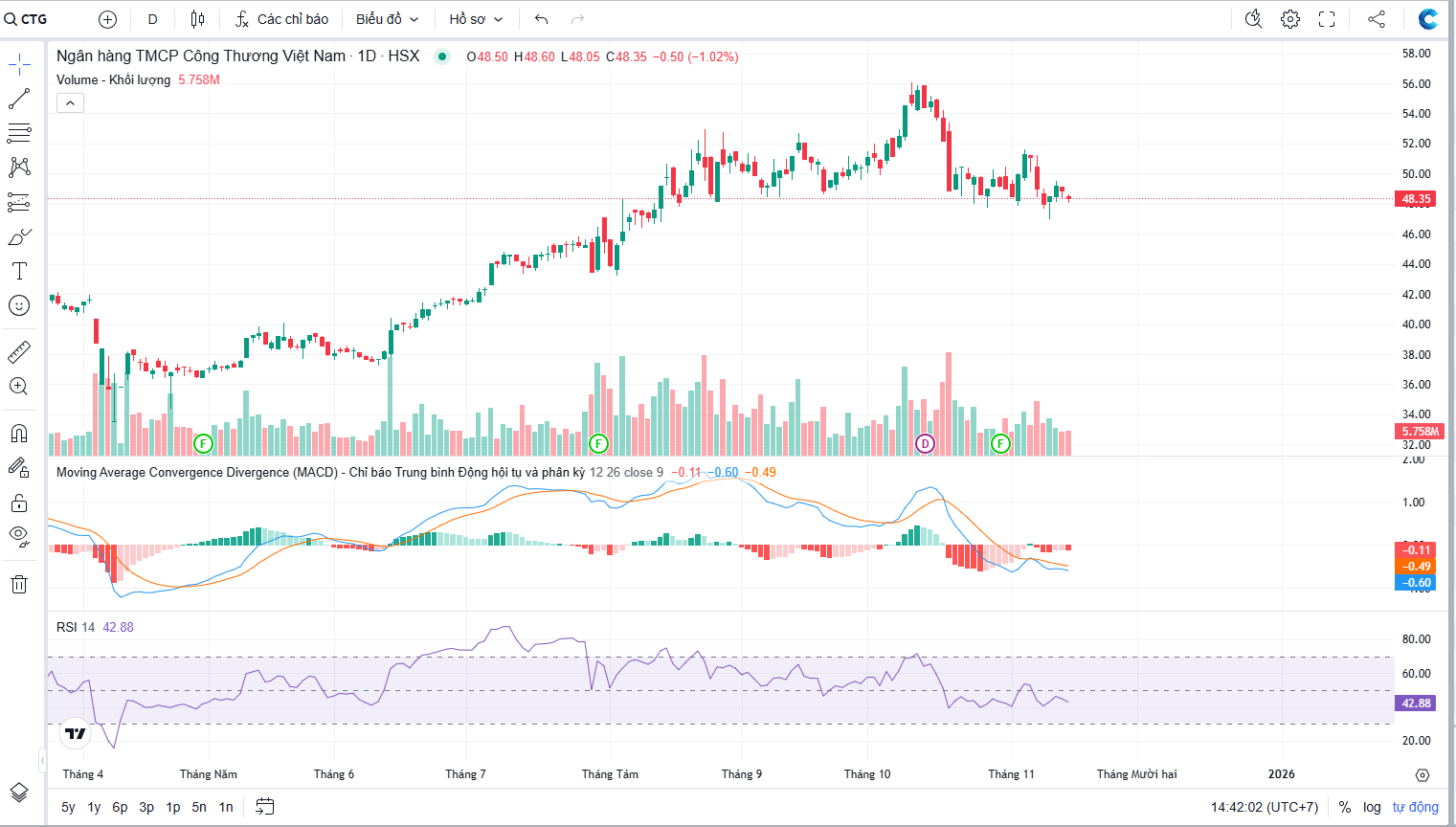The image size is (1456, 827).
Task: Toggle hide all drawings eye icon
Action: [x=19, y=536]
